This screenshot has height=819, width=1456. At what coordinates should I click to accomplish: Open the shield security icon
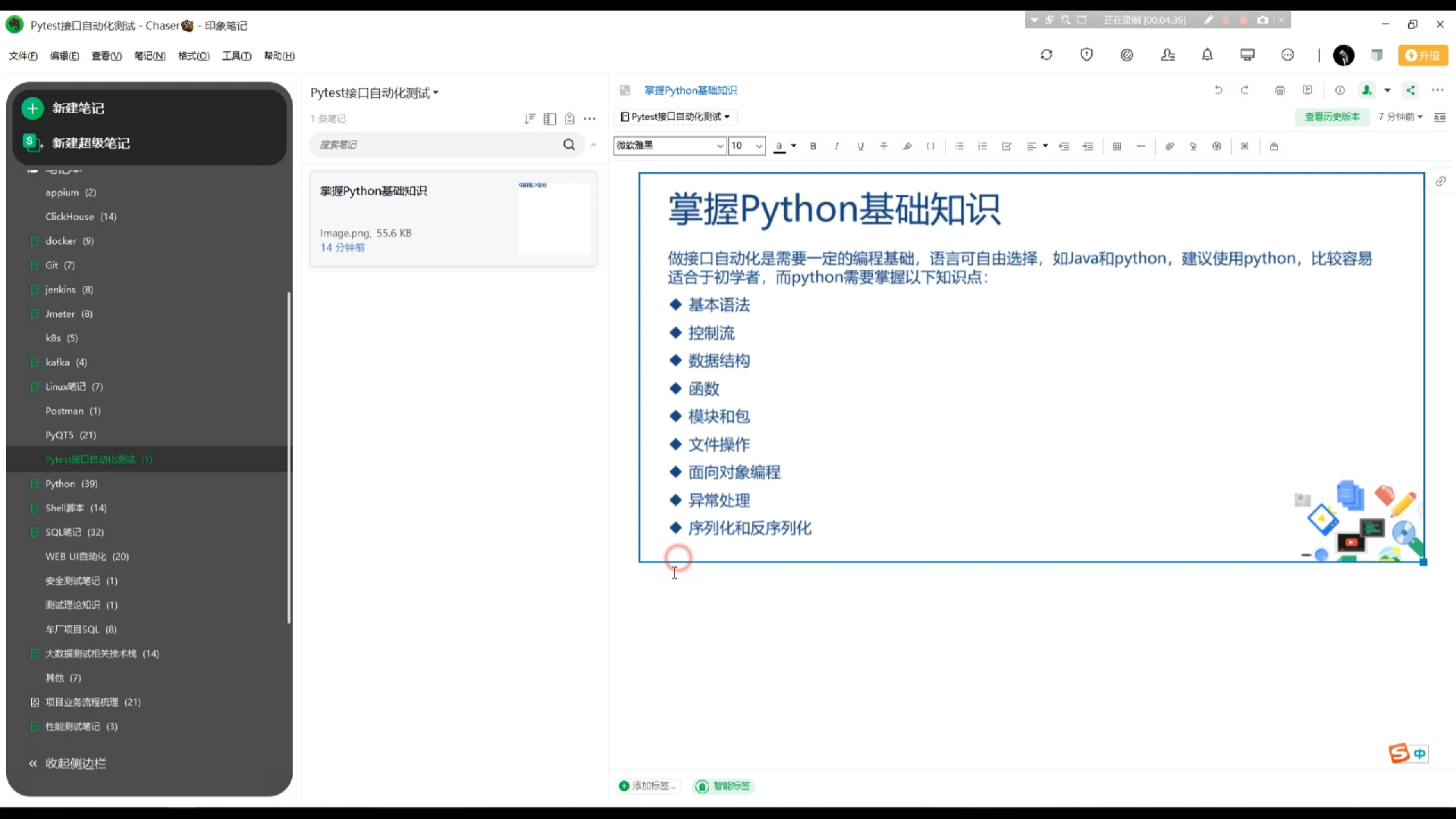pyautogui.click(x=1087, y=55)
